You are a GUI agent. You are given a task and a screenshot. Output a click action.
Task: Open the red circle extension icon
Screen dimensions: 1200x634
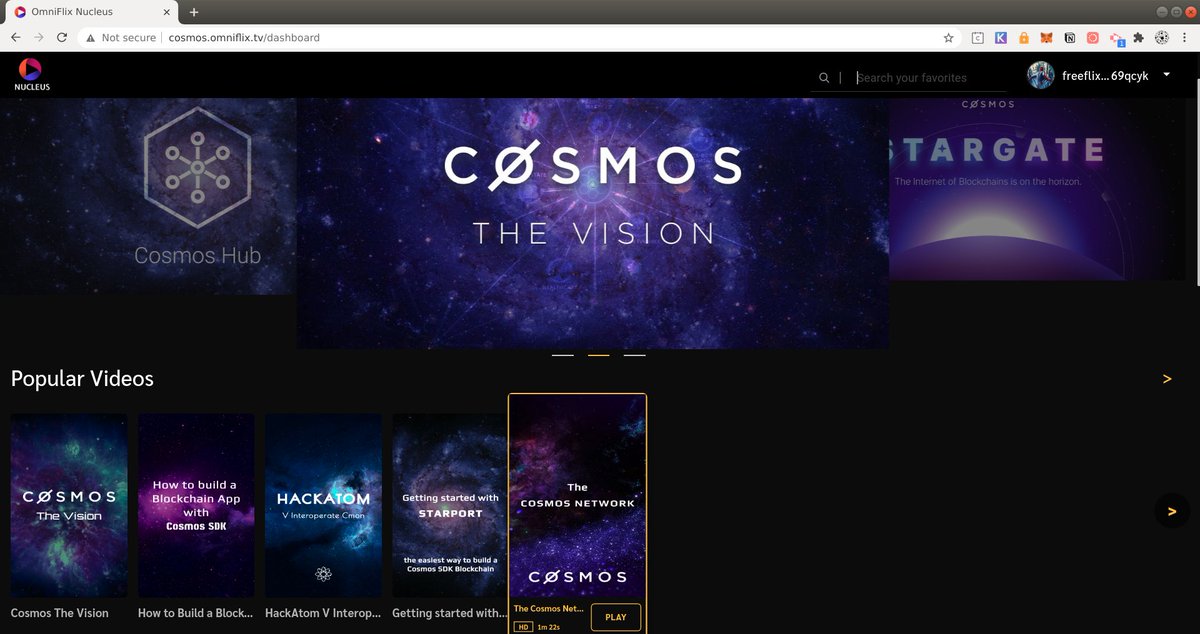click(x=1093, y=37)
